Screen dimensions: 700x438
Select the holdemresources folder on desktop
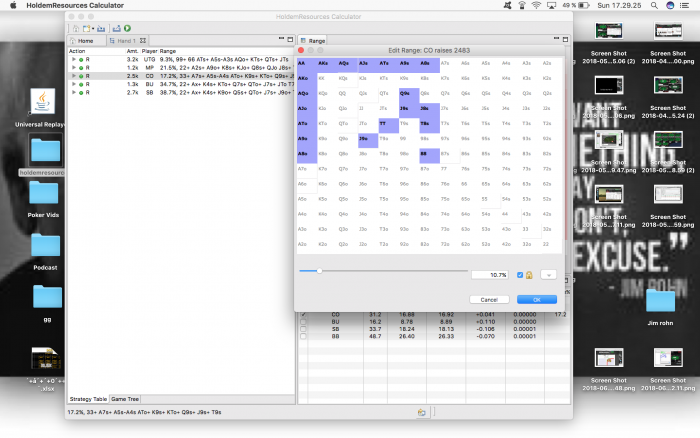click(45, 150)
